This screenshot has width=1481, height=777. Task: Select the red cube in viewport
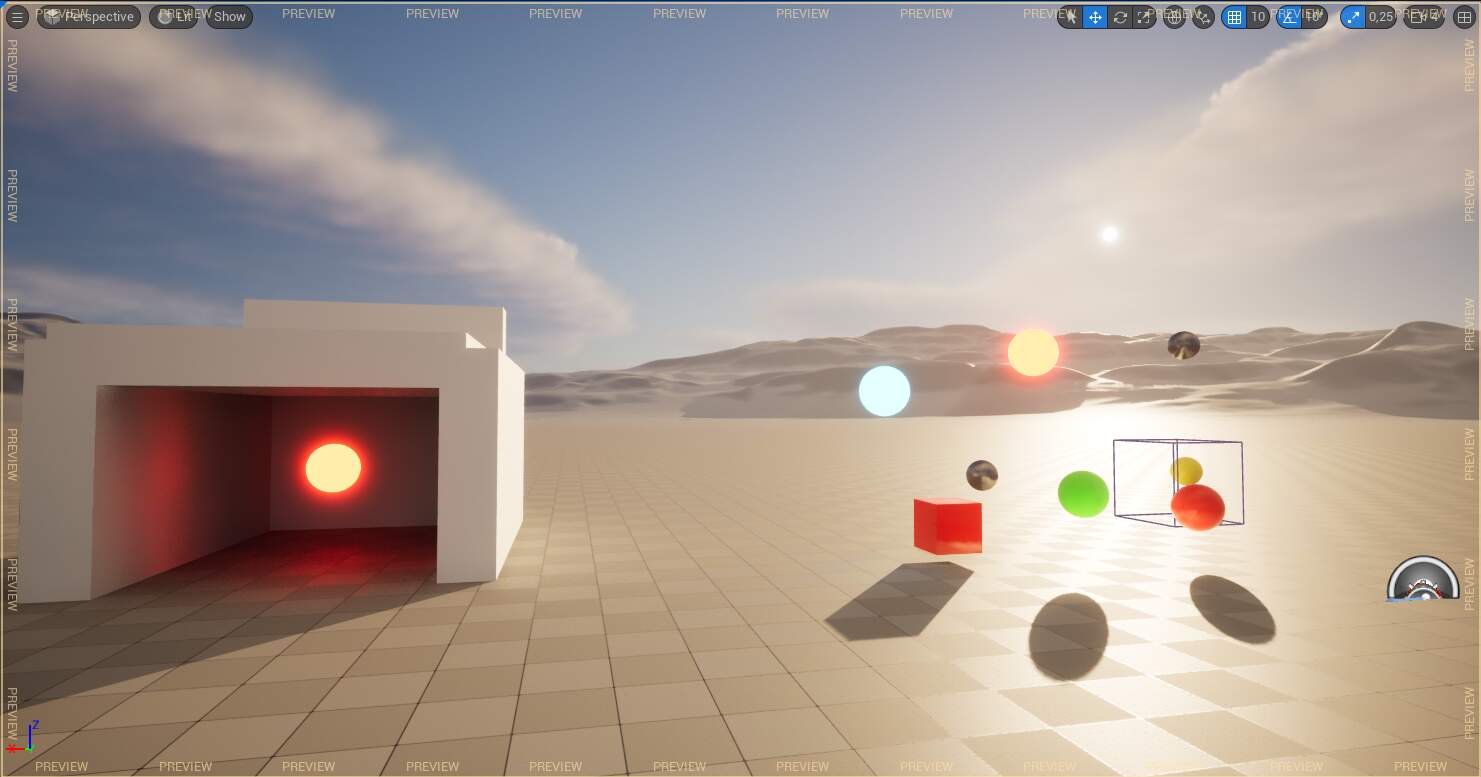point(947,526)
